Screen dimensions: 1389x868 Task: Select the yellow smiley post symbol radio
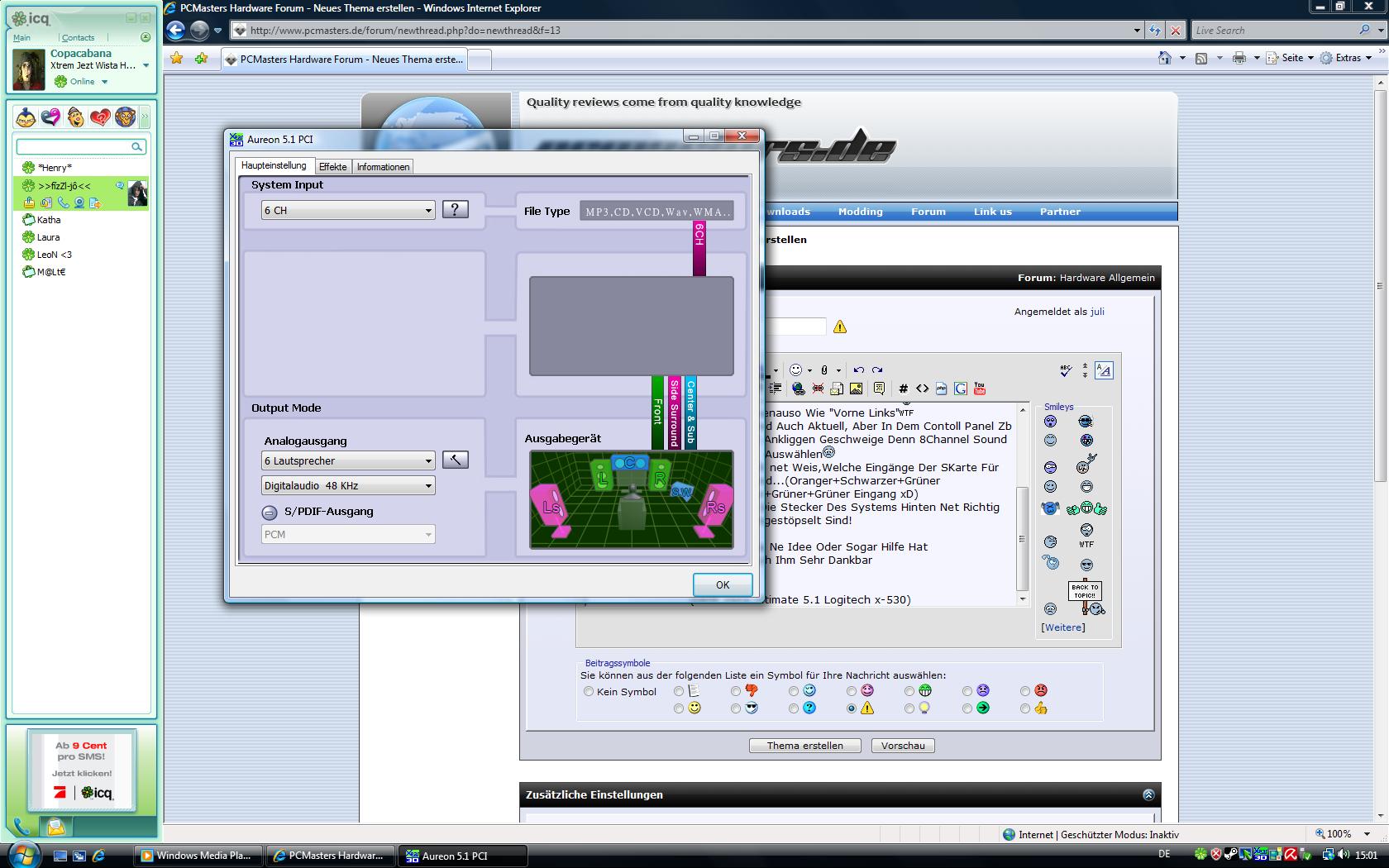[679, 708]
